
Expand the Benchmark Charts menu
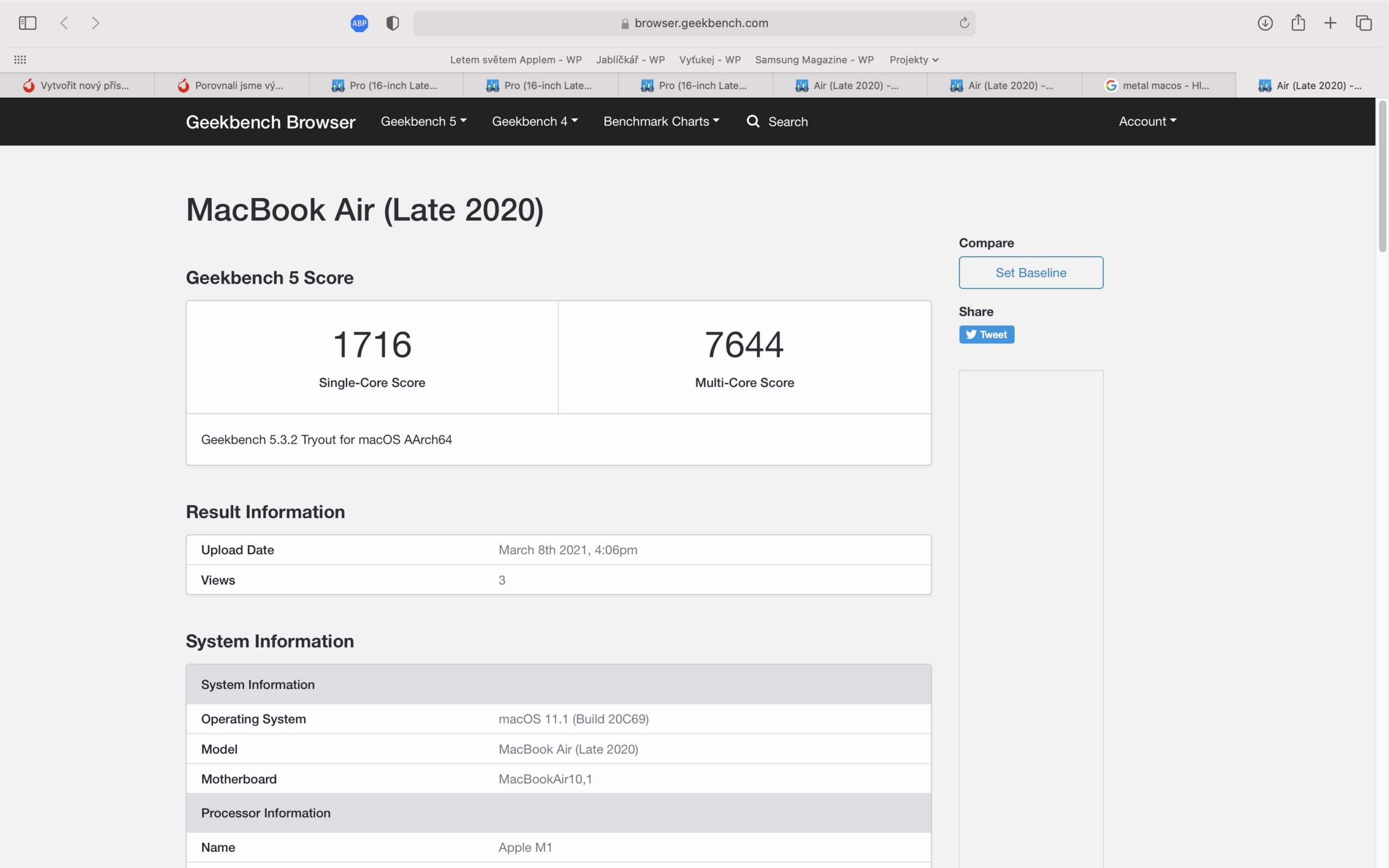(661, 121)
